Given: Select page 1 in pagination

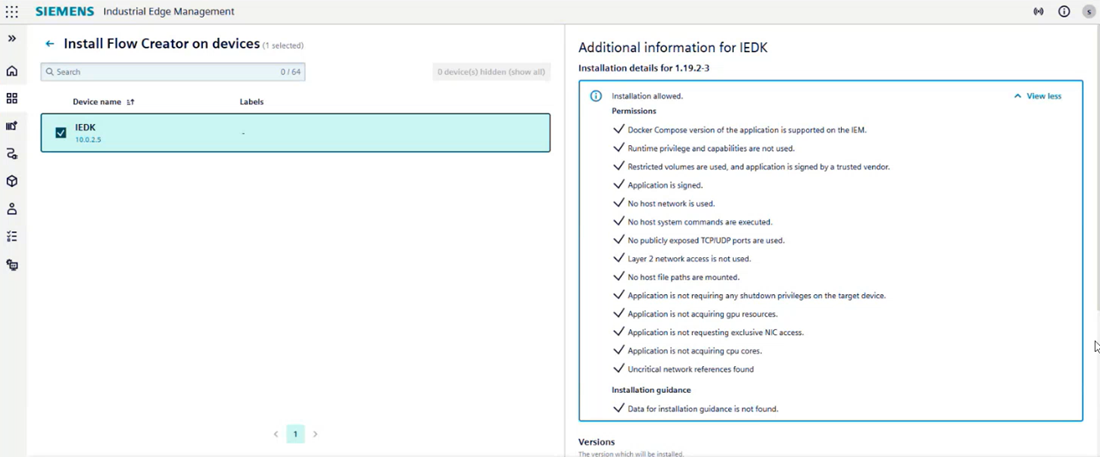Looking at the screenshot, I should click(x=295, y=434).
